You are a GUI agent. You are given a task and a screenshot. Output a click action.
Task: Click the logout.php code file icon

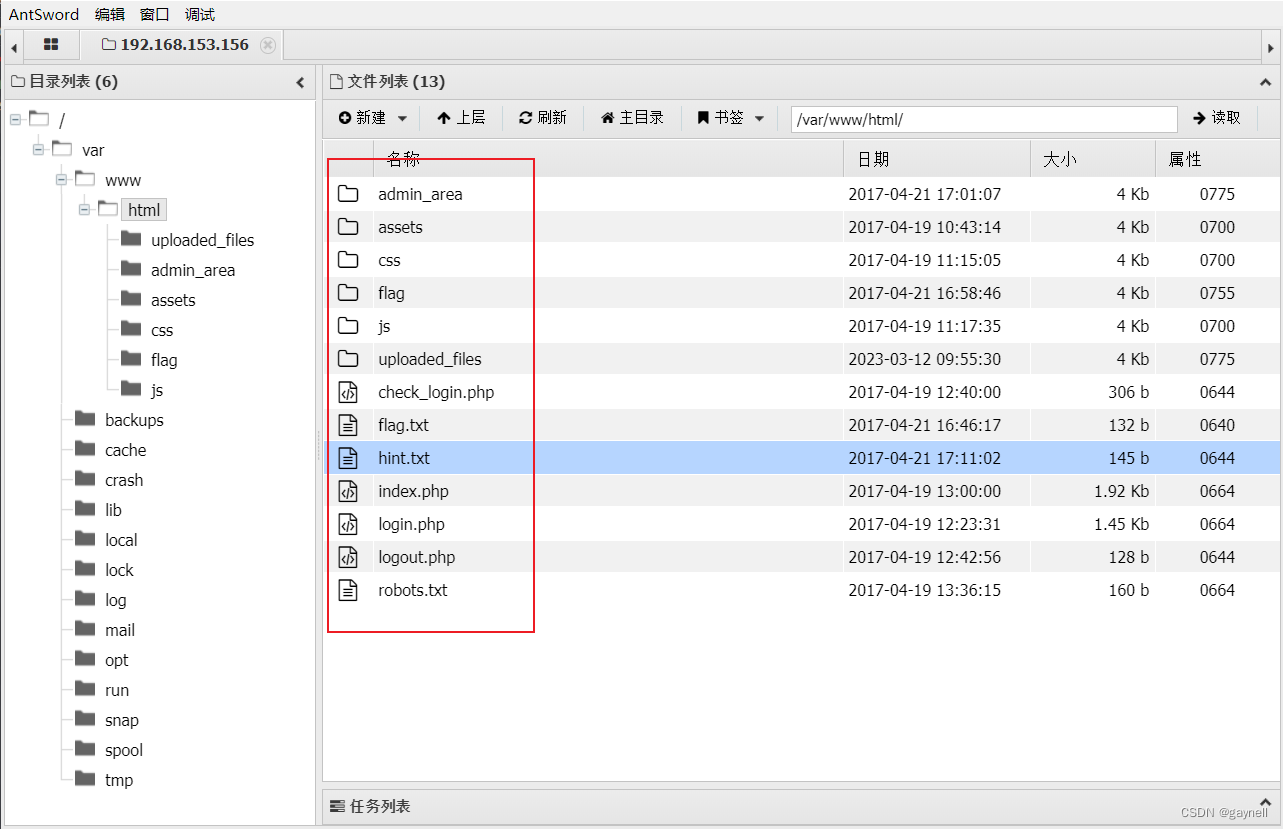[348, 557]
